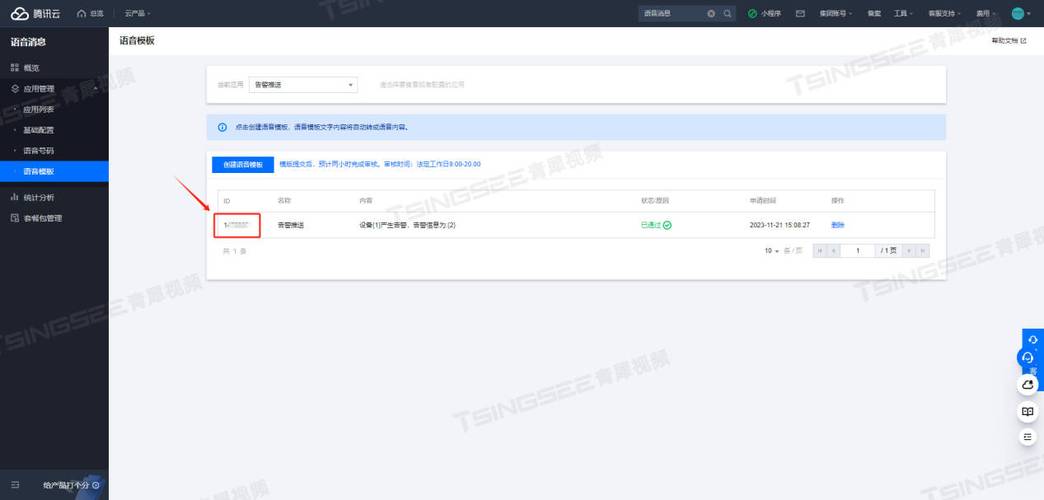Click the 共 1 条 total count text

tap(234, 251)
